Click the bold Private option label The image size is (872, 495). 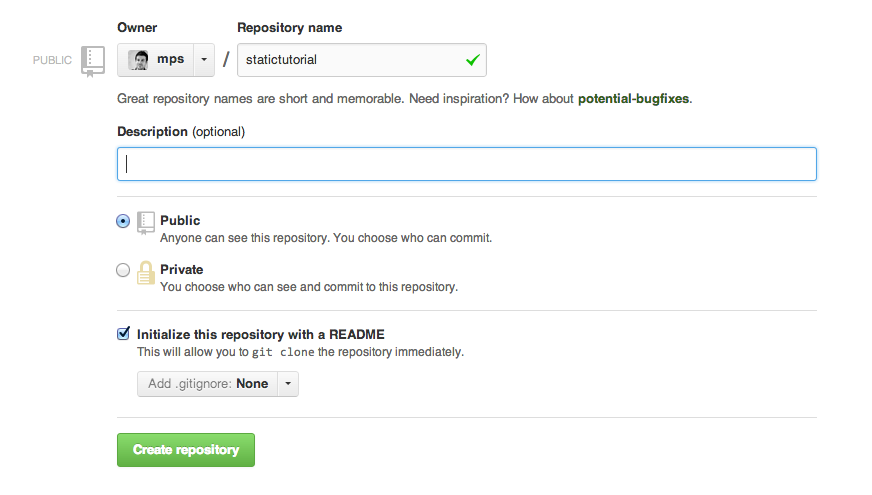[x=181, y=270]
